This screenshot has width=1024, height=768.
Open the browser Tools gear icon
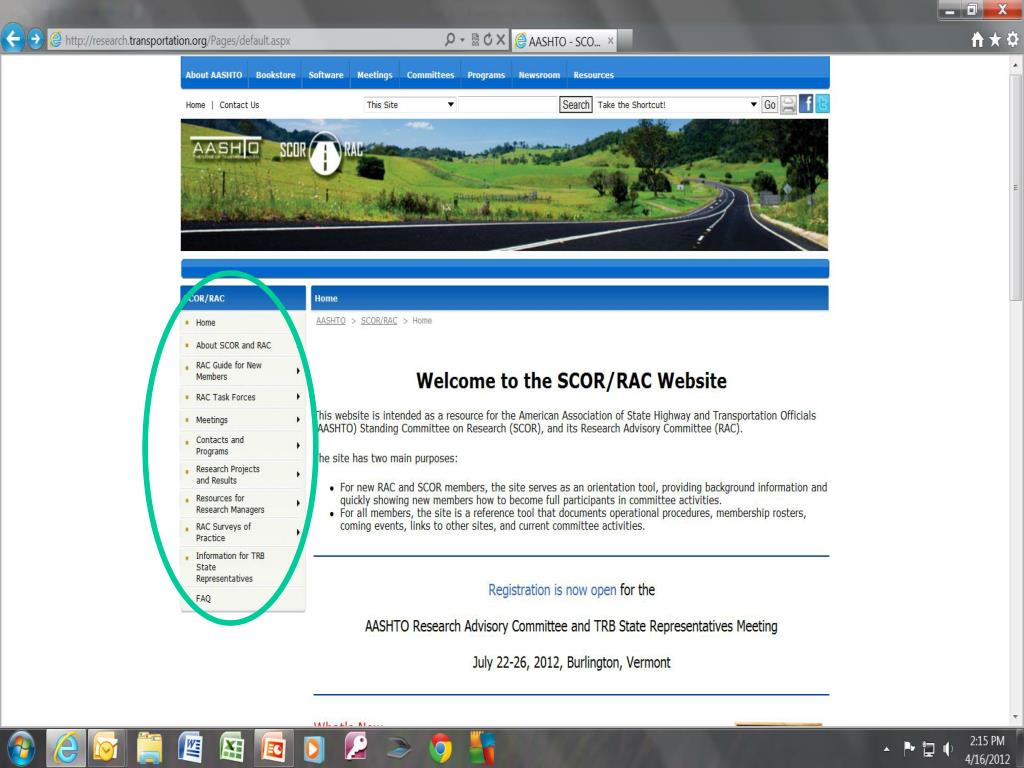click(x=1012, y=40)
